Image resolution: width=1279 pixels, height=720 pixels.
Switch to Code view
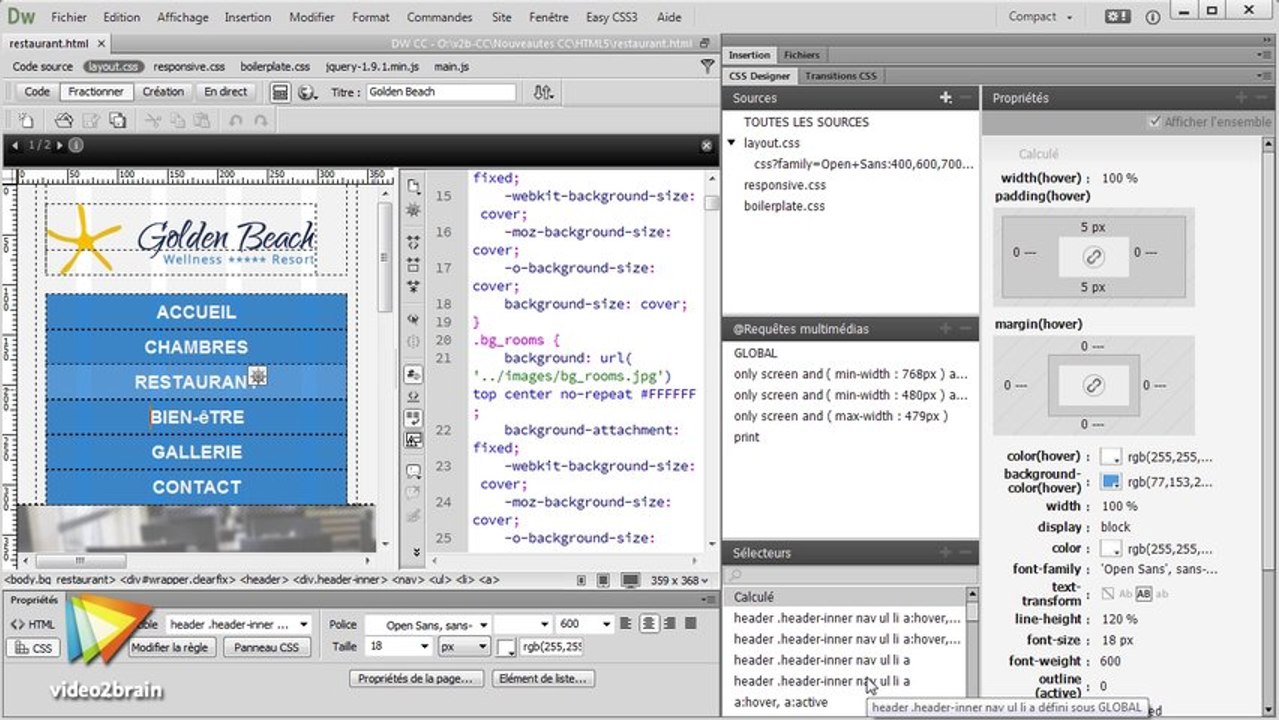coord(37,92)
